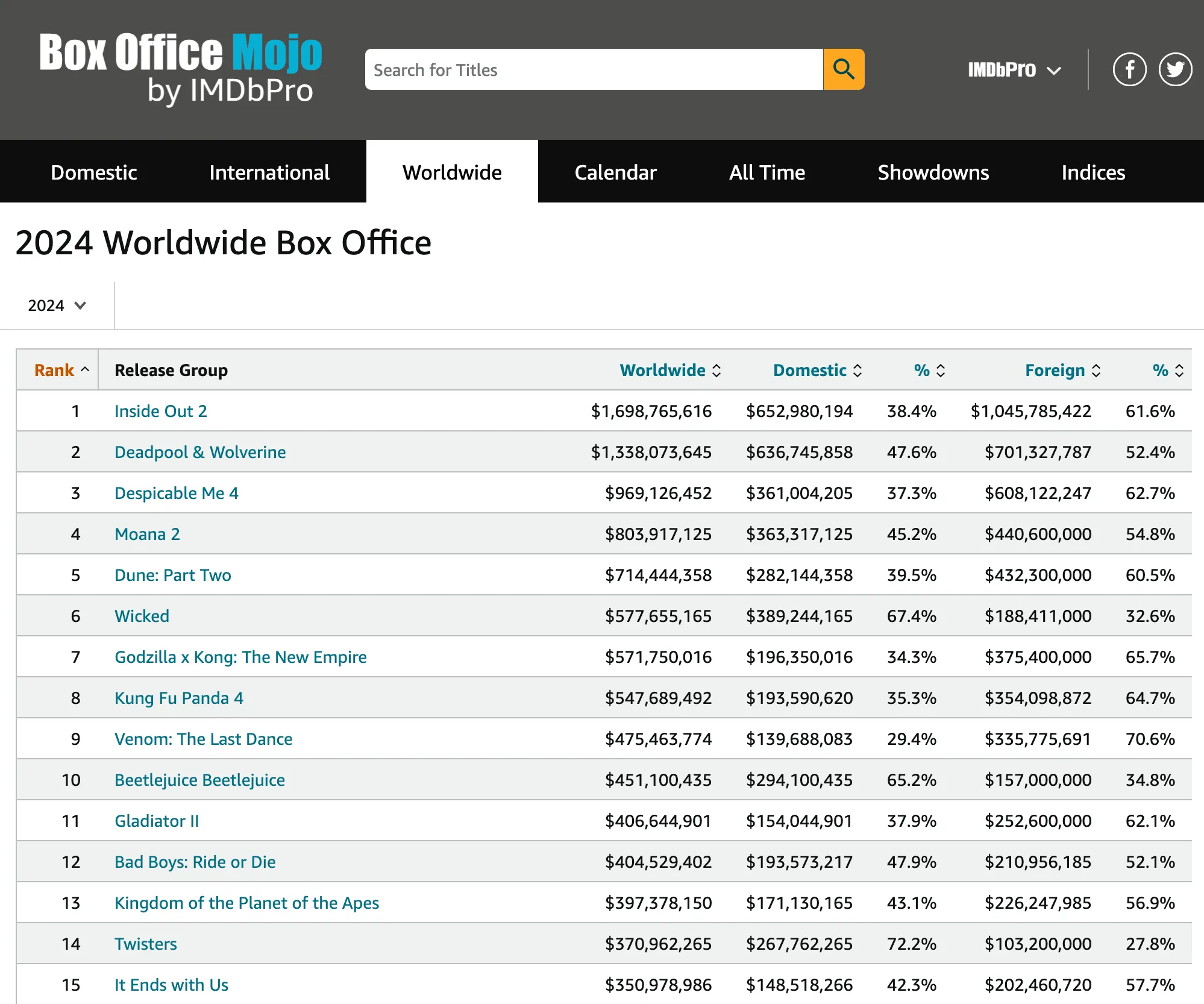Switch to the Domestic tab
Viewport: 1204px width, 1004px height.
(93, 172)
